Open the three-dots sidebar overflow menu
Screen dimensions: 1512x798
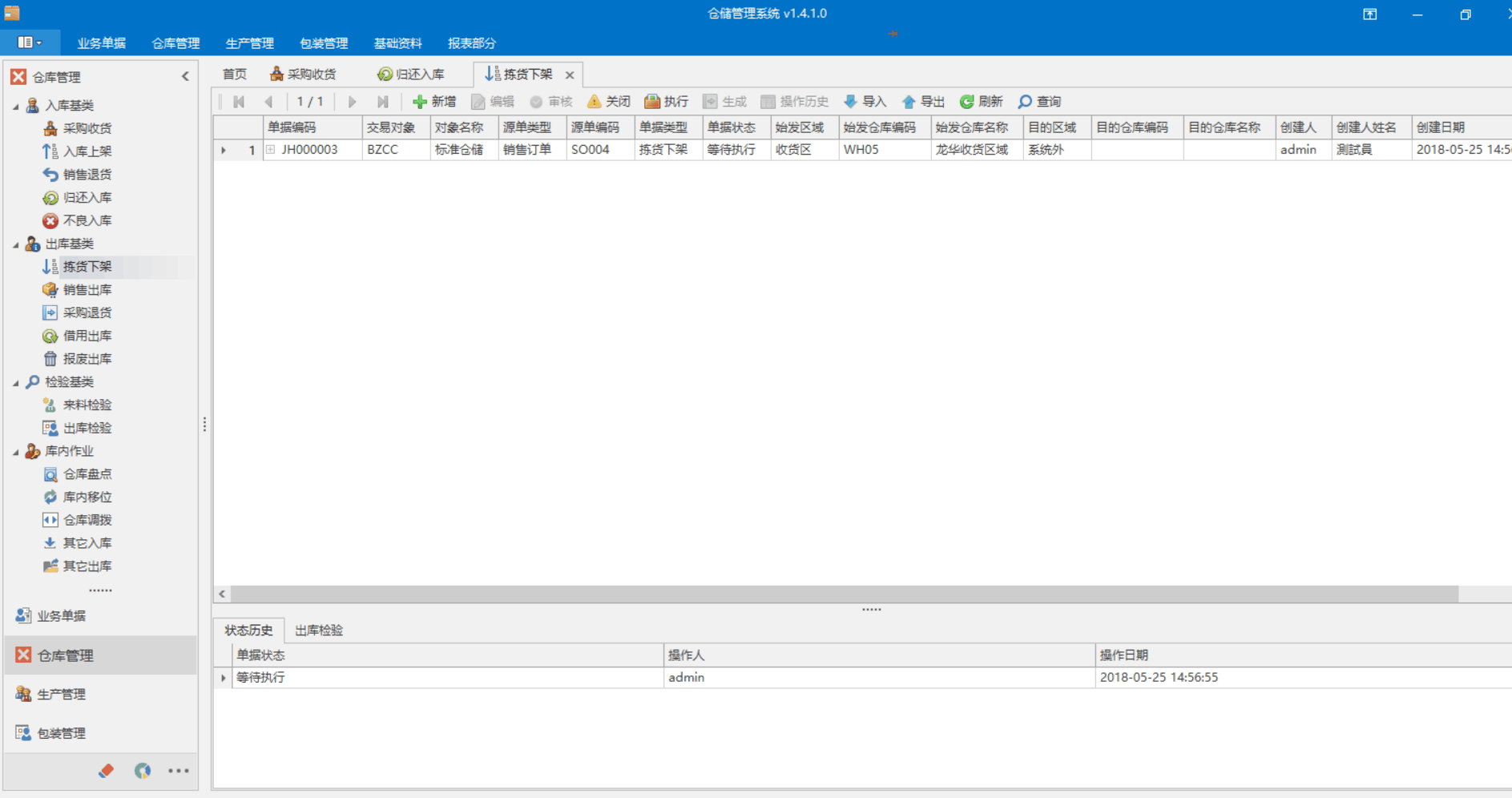(x=179, y=771)
